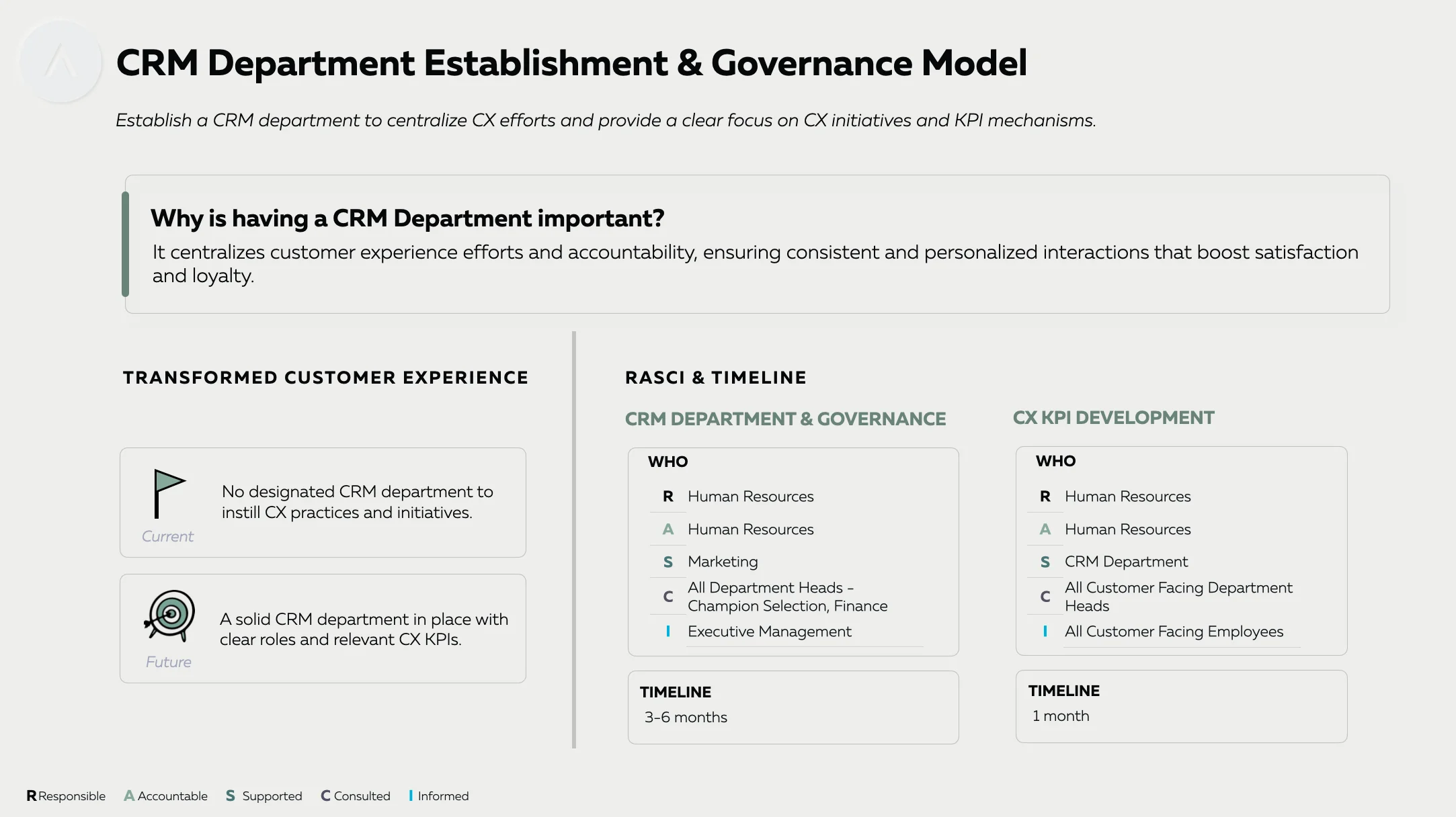The image size is (1456, 817).
Task: Click the main slide title text
Action: pyautogui.click(x=571, y=63)
